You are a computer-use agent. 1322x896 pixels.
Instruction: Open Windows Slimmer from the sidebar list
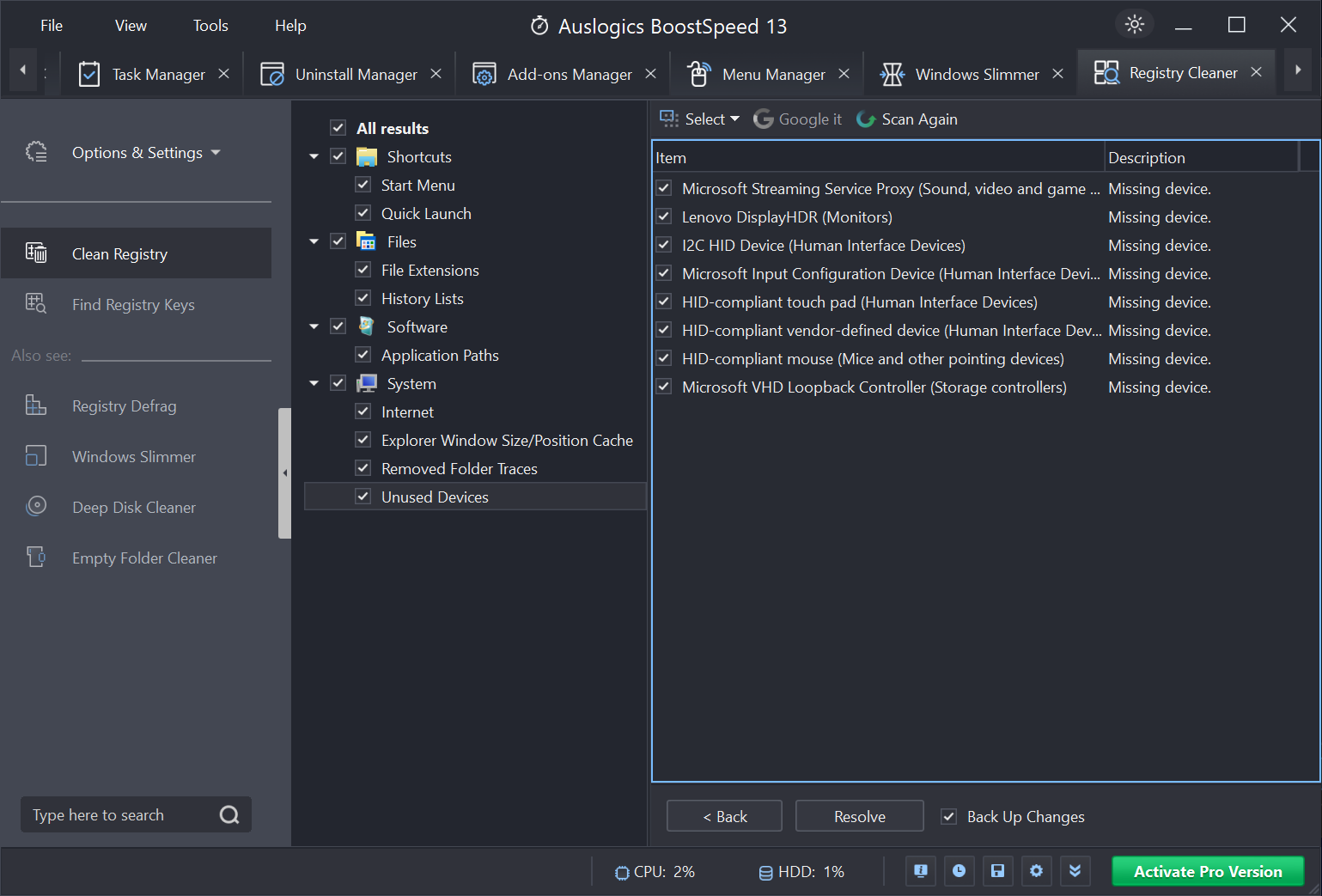click(136, 456)
